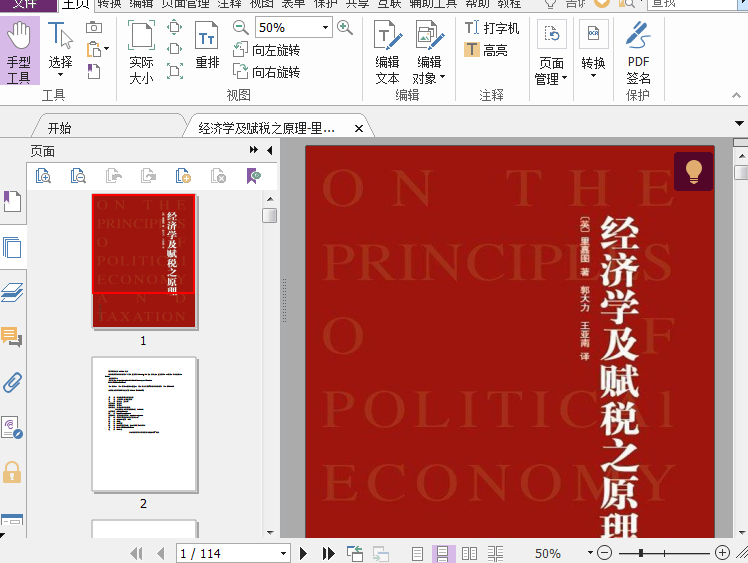Viewport: 748px width, 563px height.
Task: Set view to 实际大小 actual size
Action: [x=141, y=52]
